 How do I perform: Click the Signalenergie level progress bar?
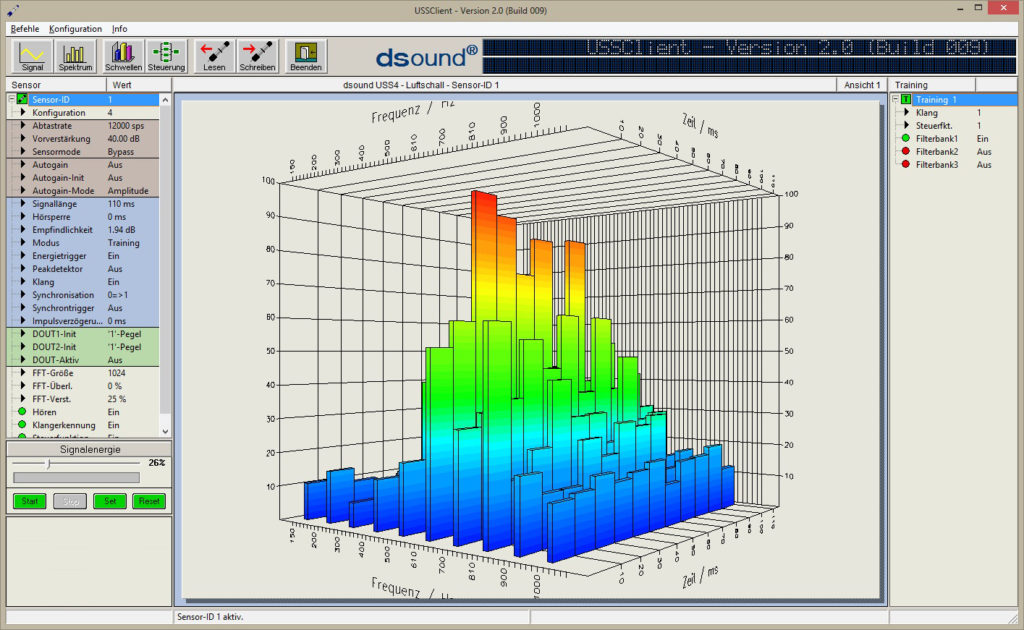76,478
